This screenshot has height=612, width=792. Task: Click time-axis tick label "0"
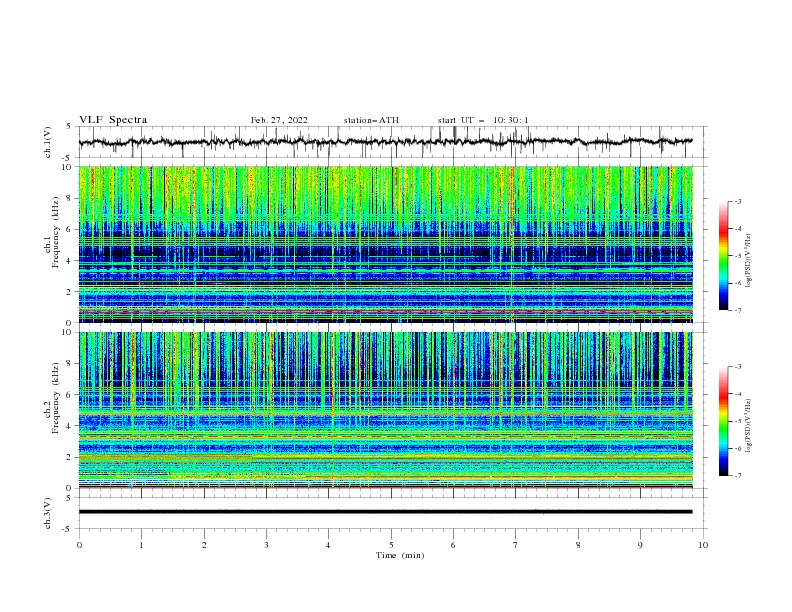tap(79, 545)
